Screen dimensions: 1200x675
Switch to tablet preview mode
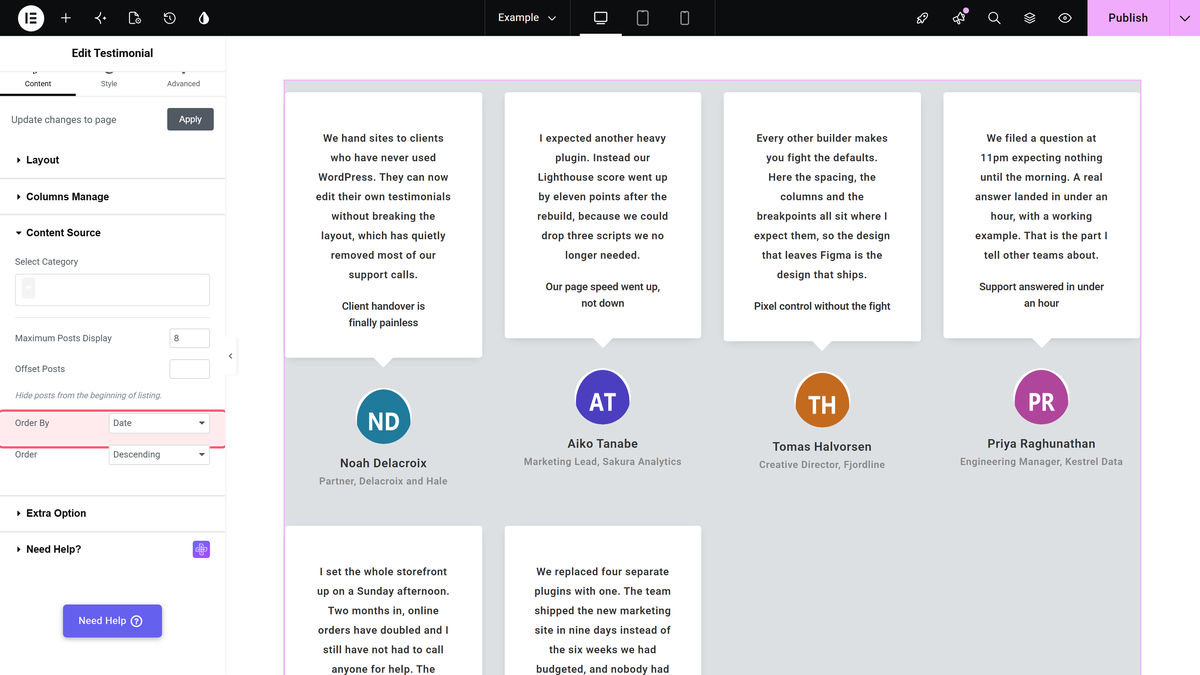pos(643,18)
